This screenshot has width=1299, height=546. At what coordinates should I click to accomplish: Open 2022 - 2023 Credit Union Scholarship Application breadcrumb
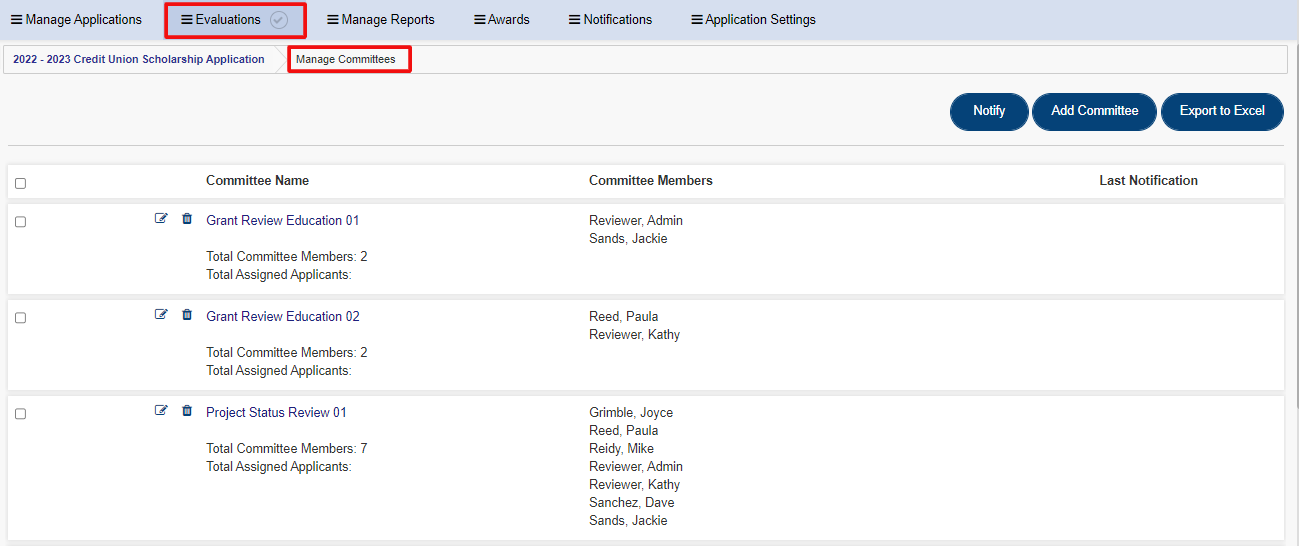[x=139, y=60]
